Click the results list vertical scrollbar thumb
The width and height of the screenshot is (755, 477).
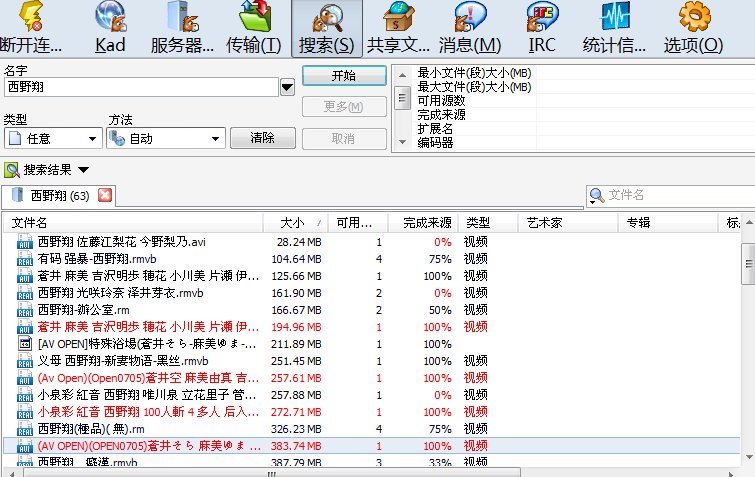[x=748, y=264]
